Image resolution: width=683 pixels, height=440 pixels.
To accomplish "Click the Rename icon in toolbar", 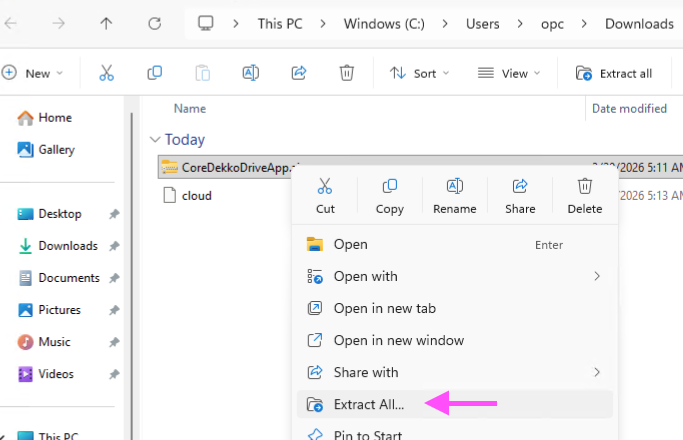I will click(x=250, y=73).
